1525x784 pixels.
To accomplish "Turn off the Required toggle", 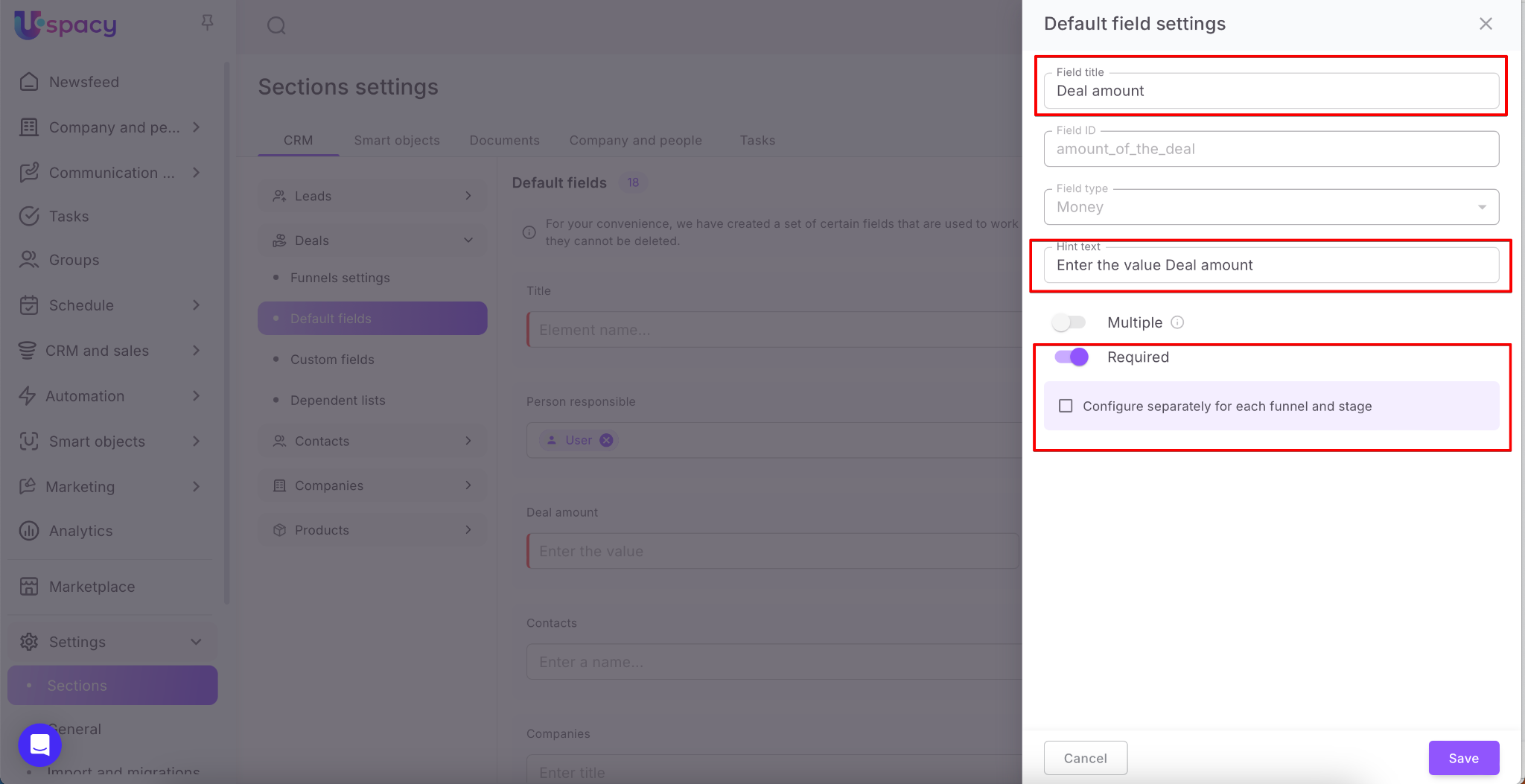I will coord(1072,357).
